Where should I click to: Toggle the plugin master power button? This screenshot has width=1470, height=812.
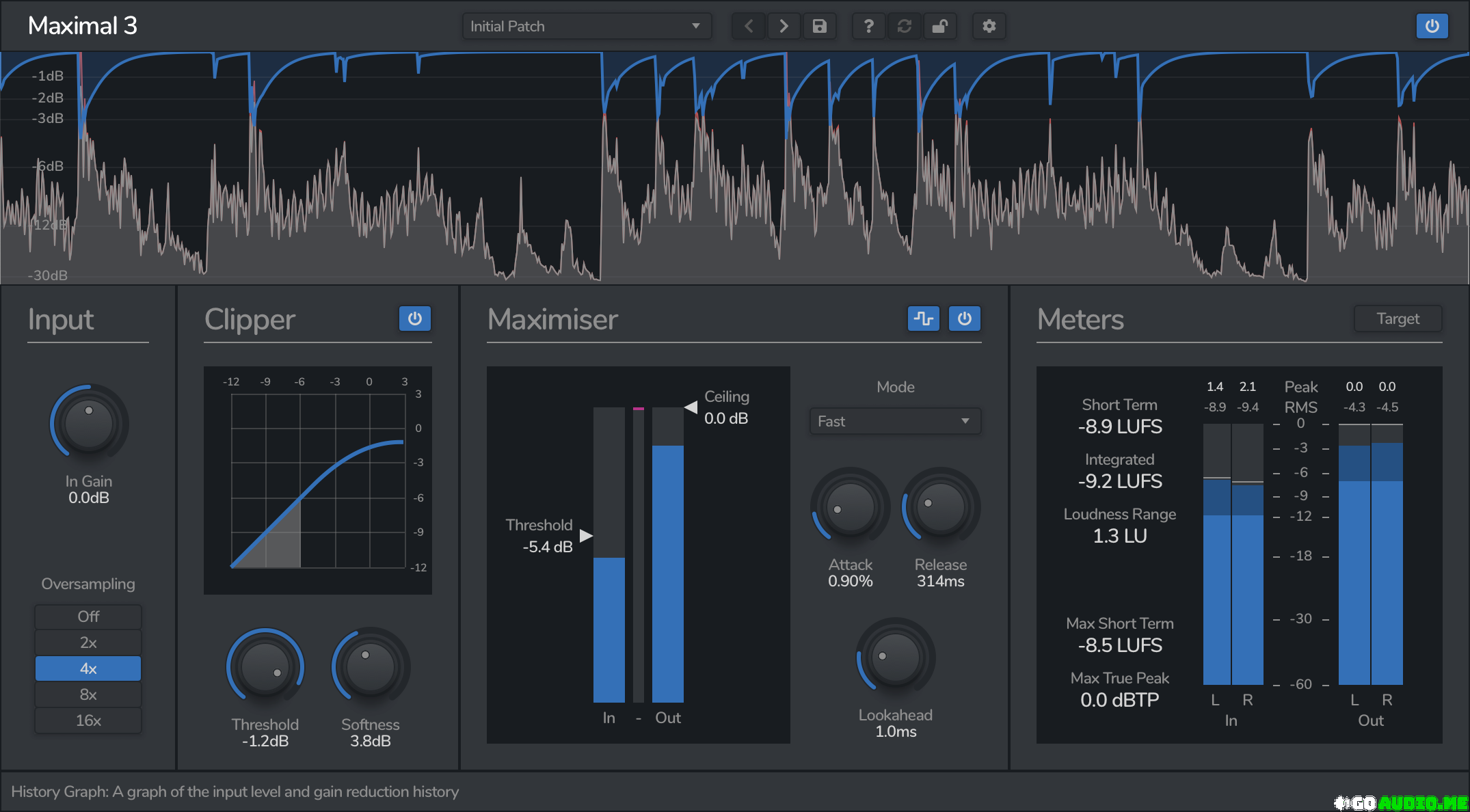[x=1432, y=27]
